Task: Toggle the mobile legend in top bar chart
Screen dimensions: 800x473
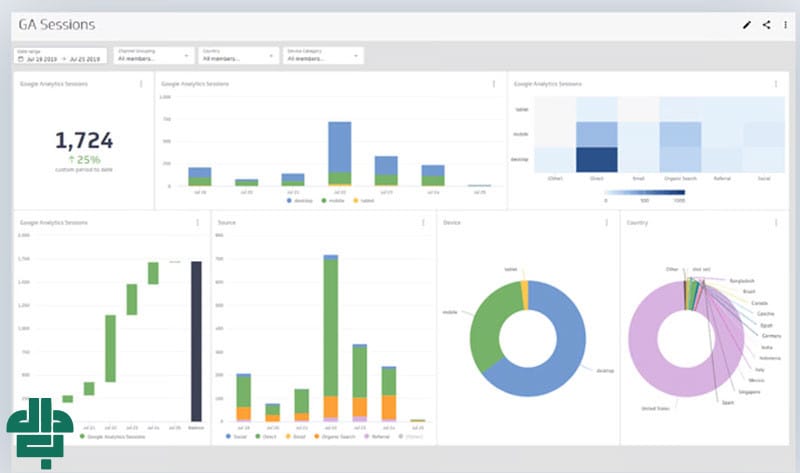Action: pos(333,201)
